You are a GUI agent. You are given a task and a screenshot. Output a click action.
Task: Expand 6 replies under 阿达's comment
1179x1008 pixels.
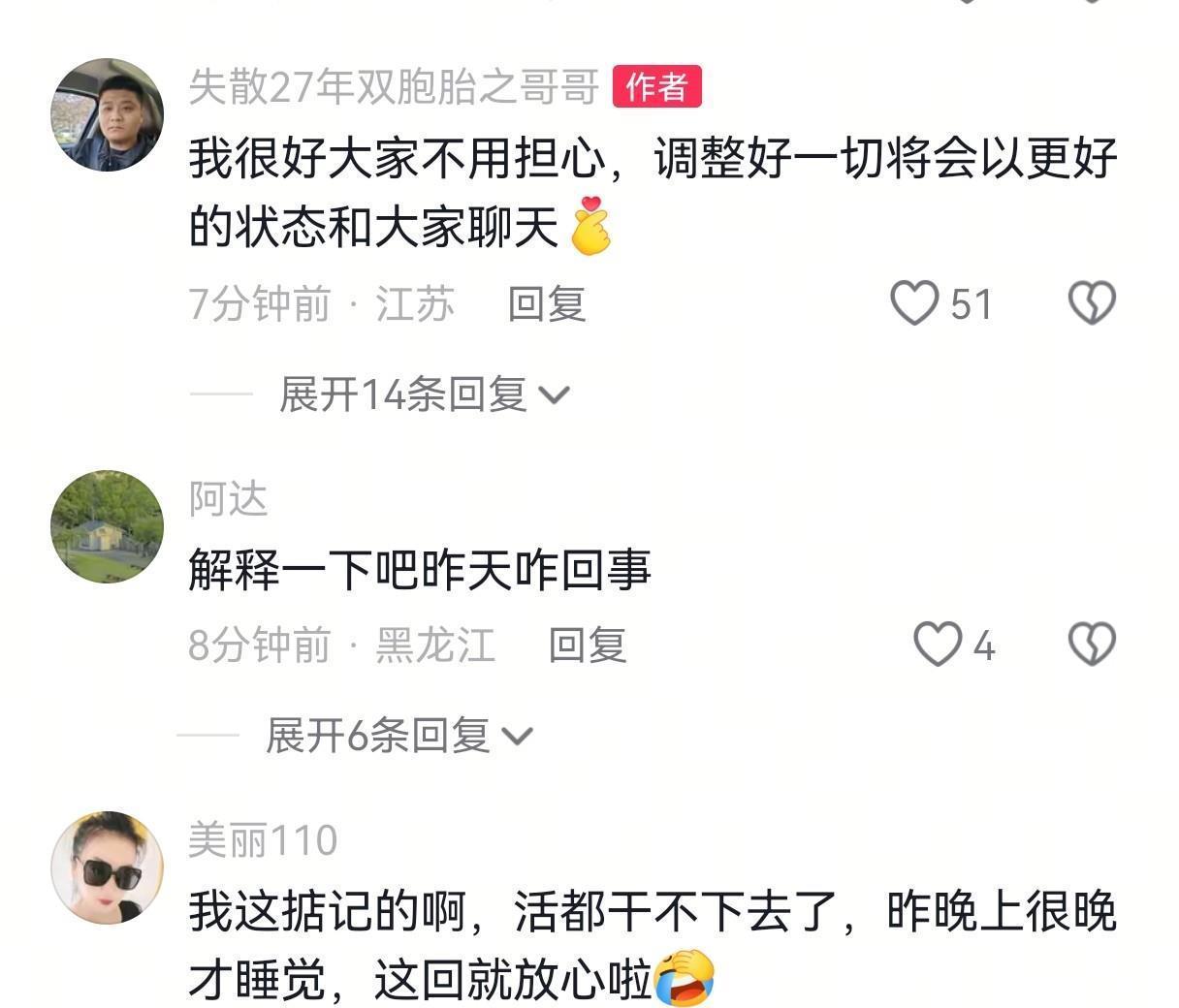point(399,736)
